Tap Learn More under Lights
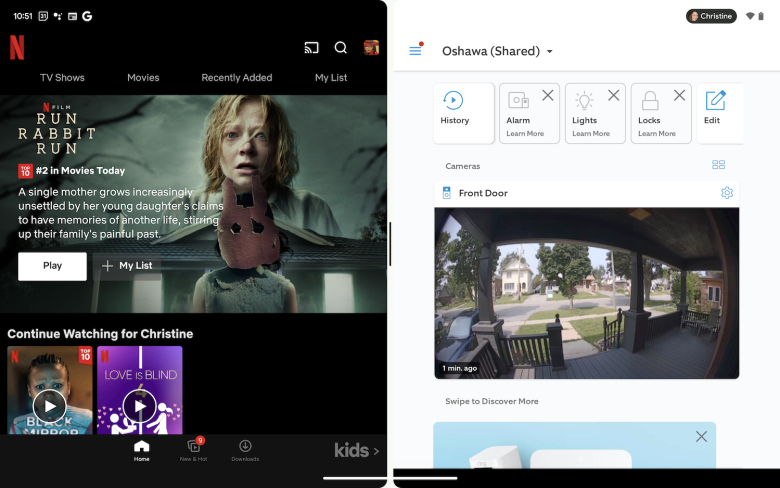 pos(591,133)
